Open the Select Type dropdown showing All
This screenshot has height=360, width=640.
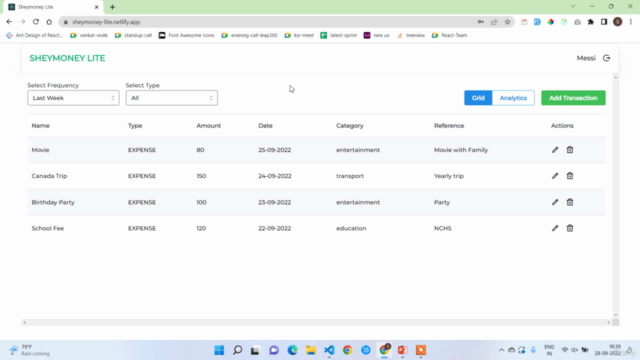pyautogui.click(x=172, y=98)
